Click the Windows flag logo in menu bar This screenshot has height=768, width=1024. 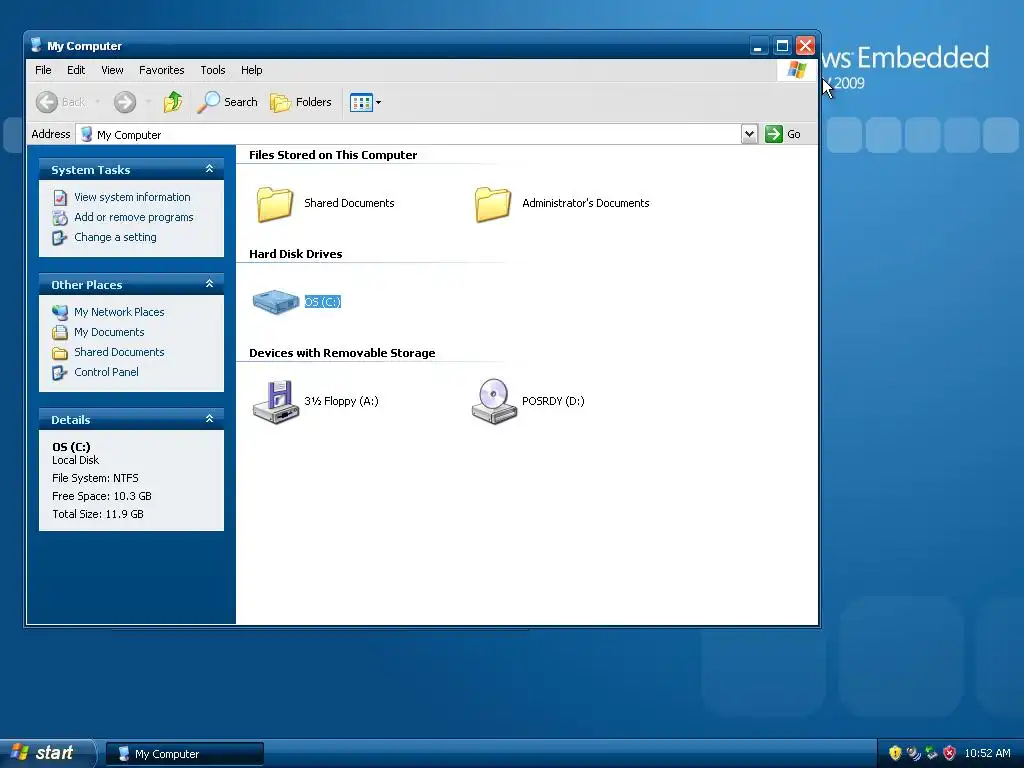click(x=797, y=70)
